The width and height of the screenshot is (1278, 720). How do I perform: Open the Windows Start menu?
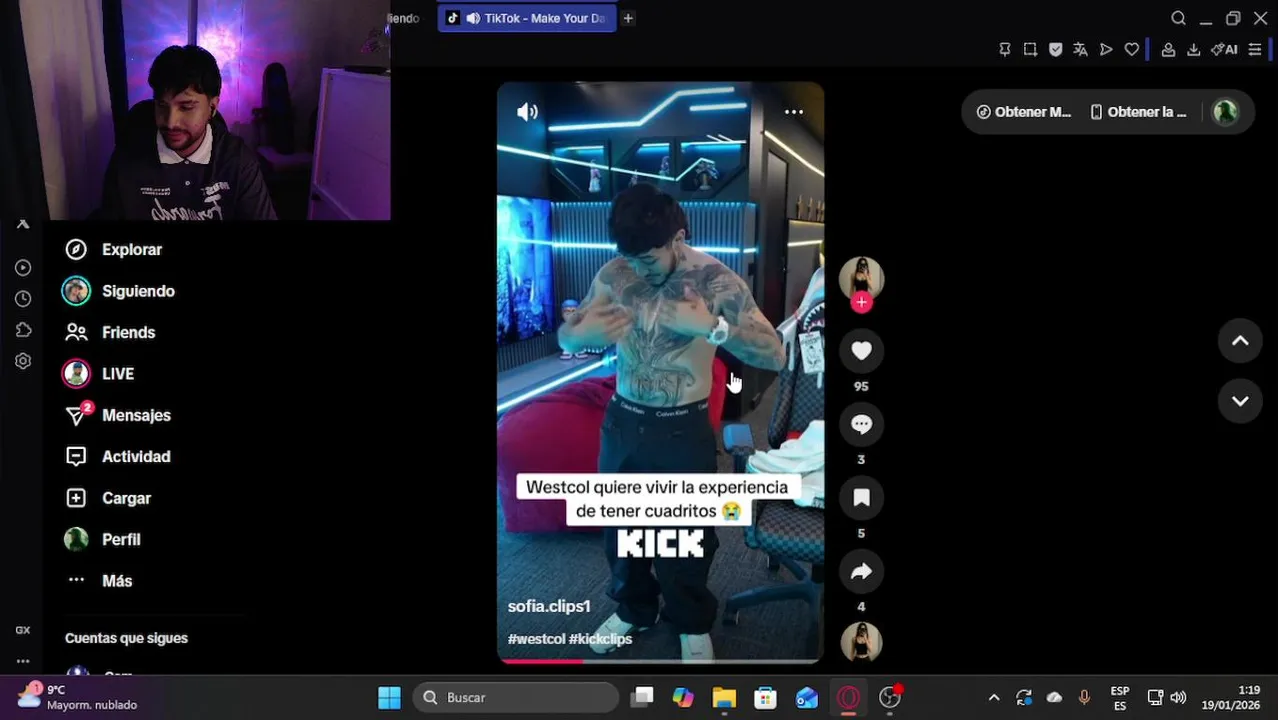(389, 697)
